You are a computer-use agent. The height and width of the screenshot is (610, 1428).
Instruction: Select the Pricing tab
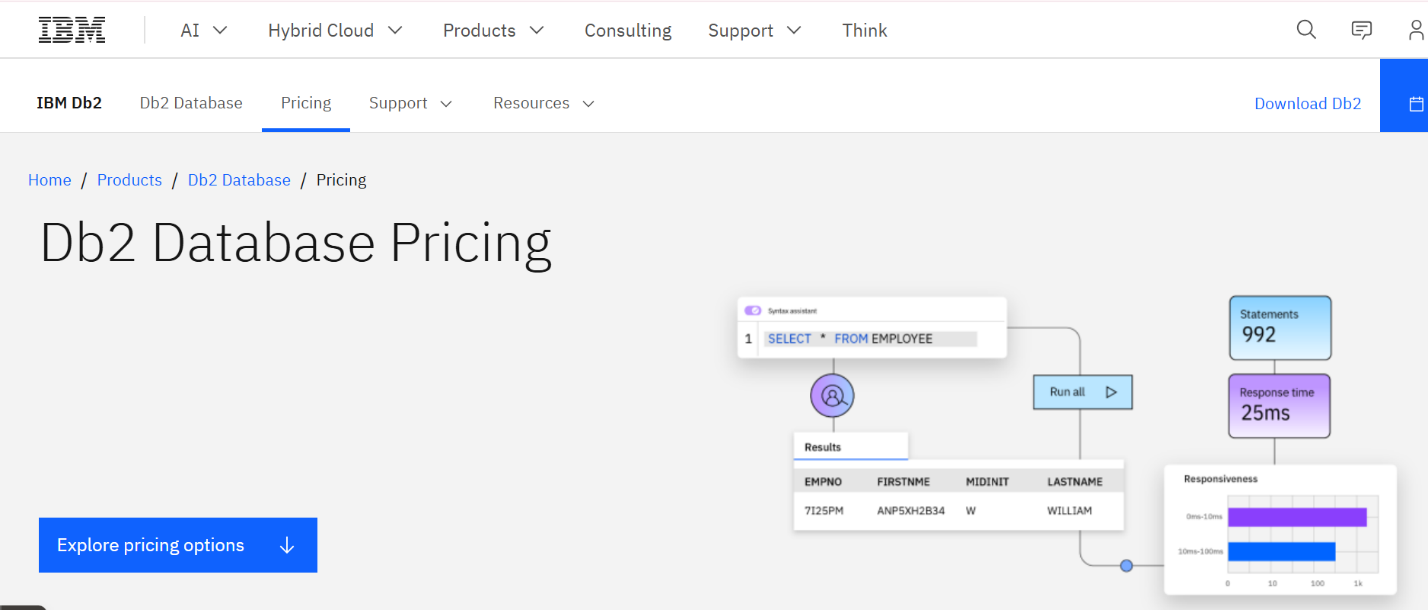click(x=306, y=103)
